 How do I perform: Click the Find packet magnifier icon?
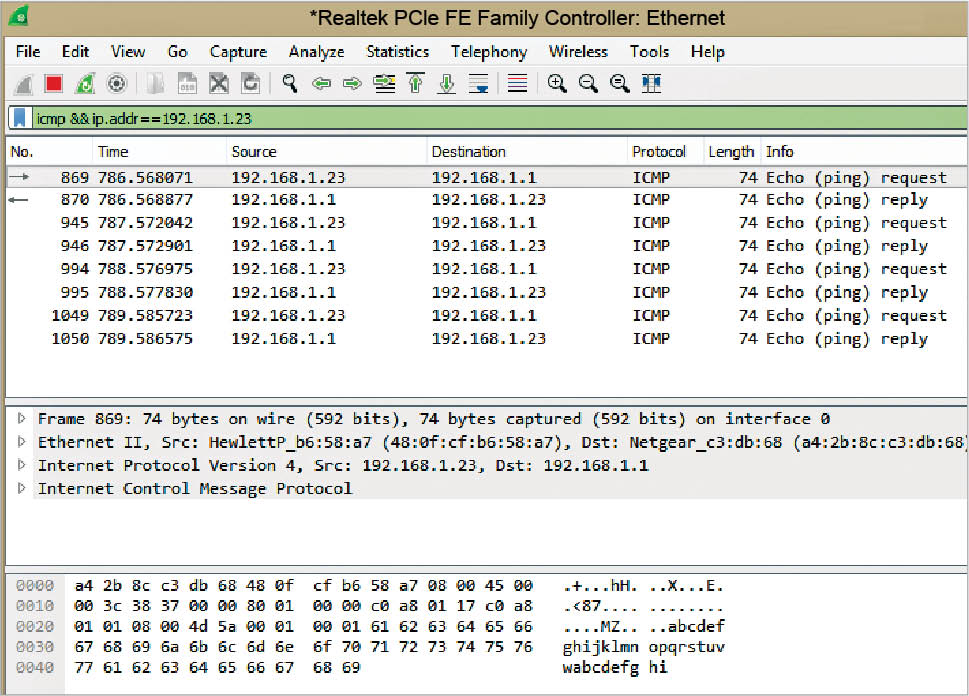pyautogui.click(x=290, y=84)
